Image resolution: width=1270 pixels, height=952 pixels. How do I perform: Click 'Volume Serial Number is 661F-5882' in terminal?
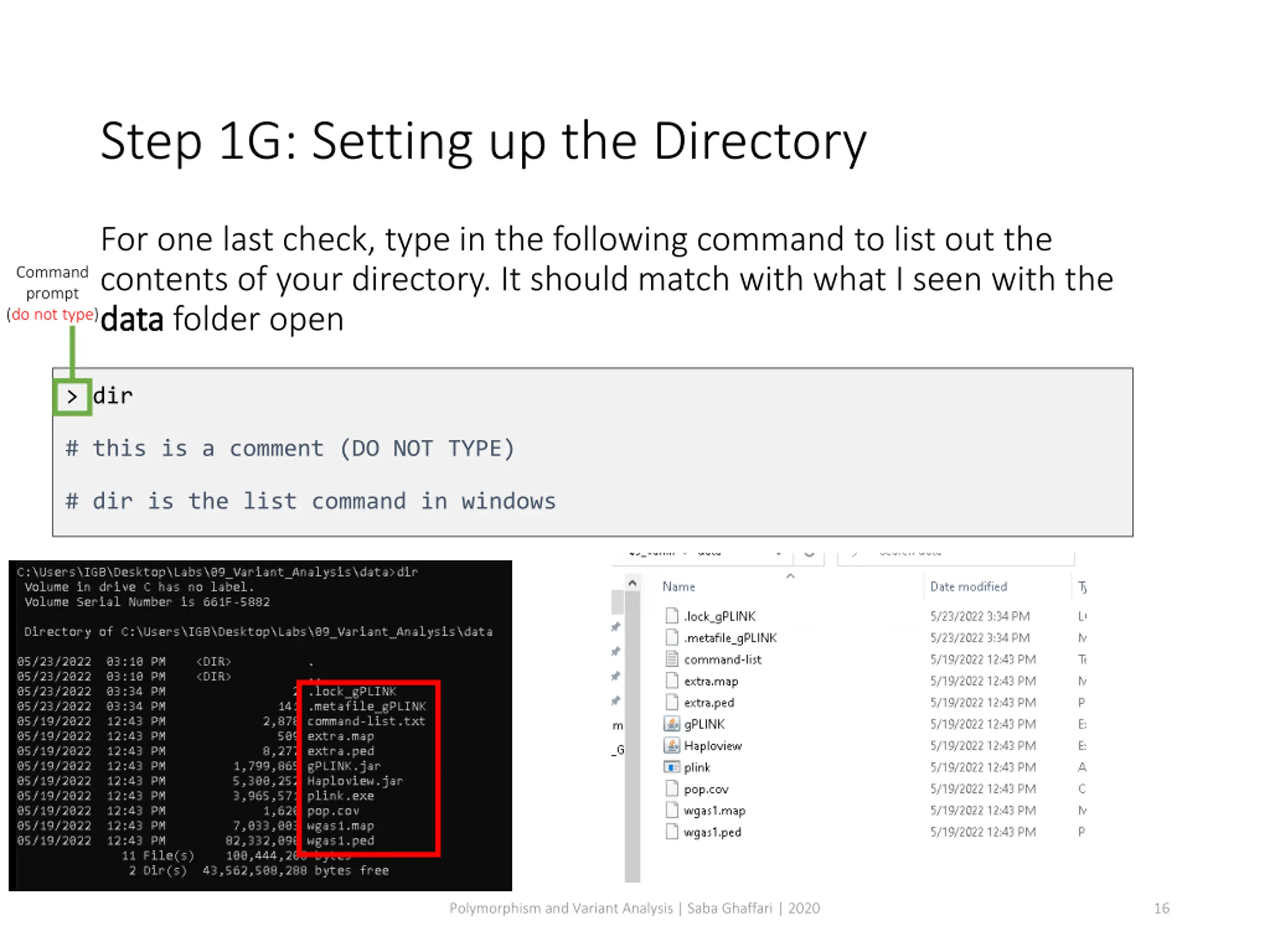tap(147, 601)
